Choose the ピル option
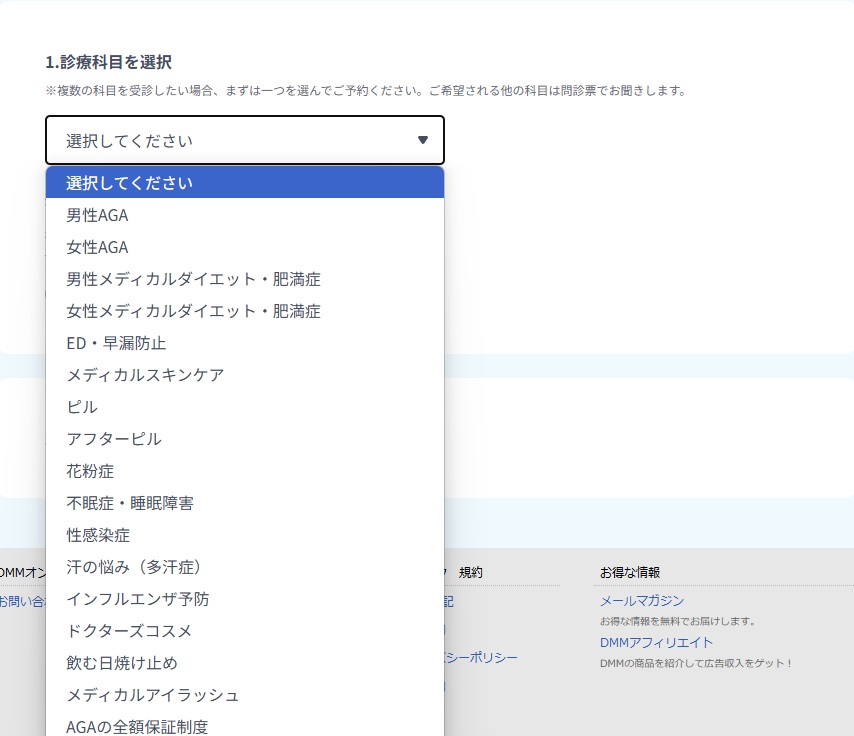The width and height of the screenshot is (854, 736). 245,407
